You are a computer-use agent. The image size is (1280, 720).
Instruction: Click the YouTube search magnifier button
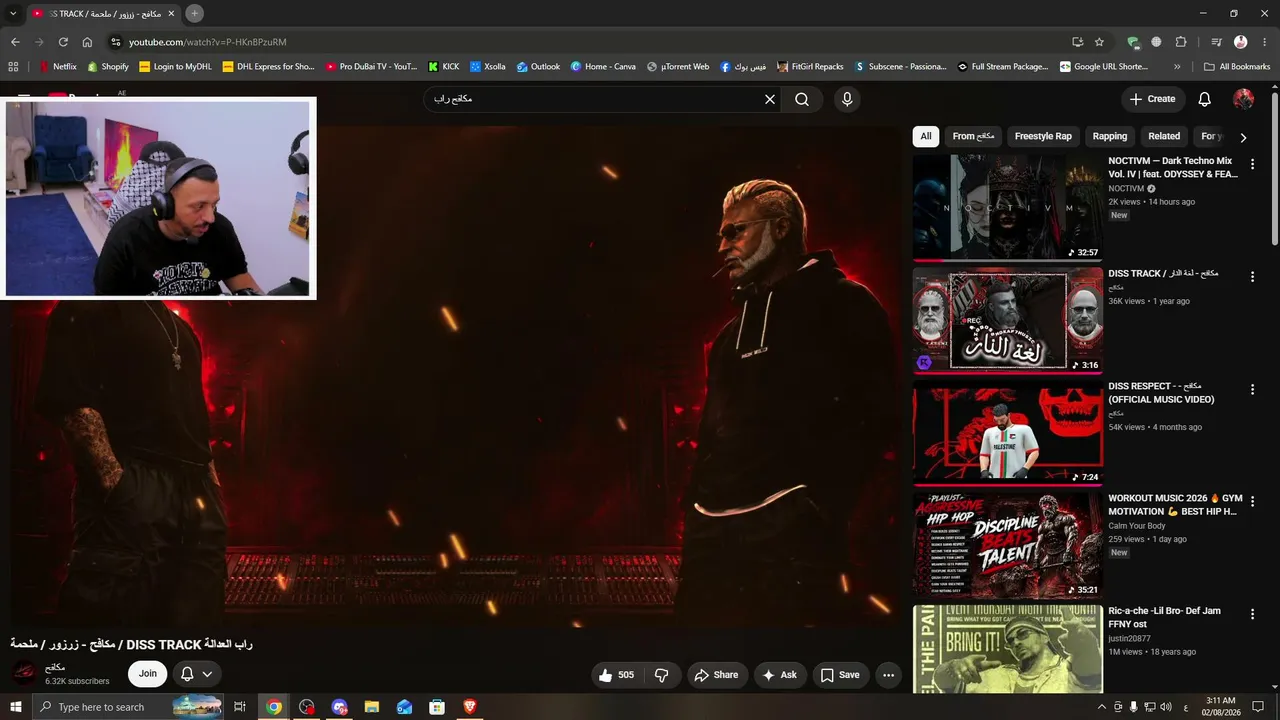tap(802, 100)
